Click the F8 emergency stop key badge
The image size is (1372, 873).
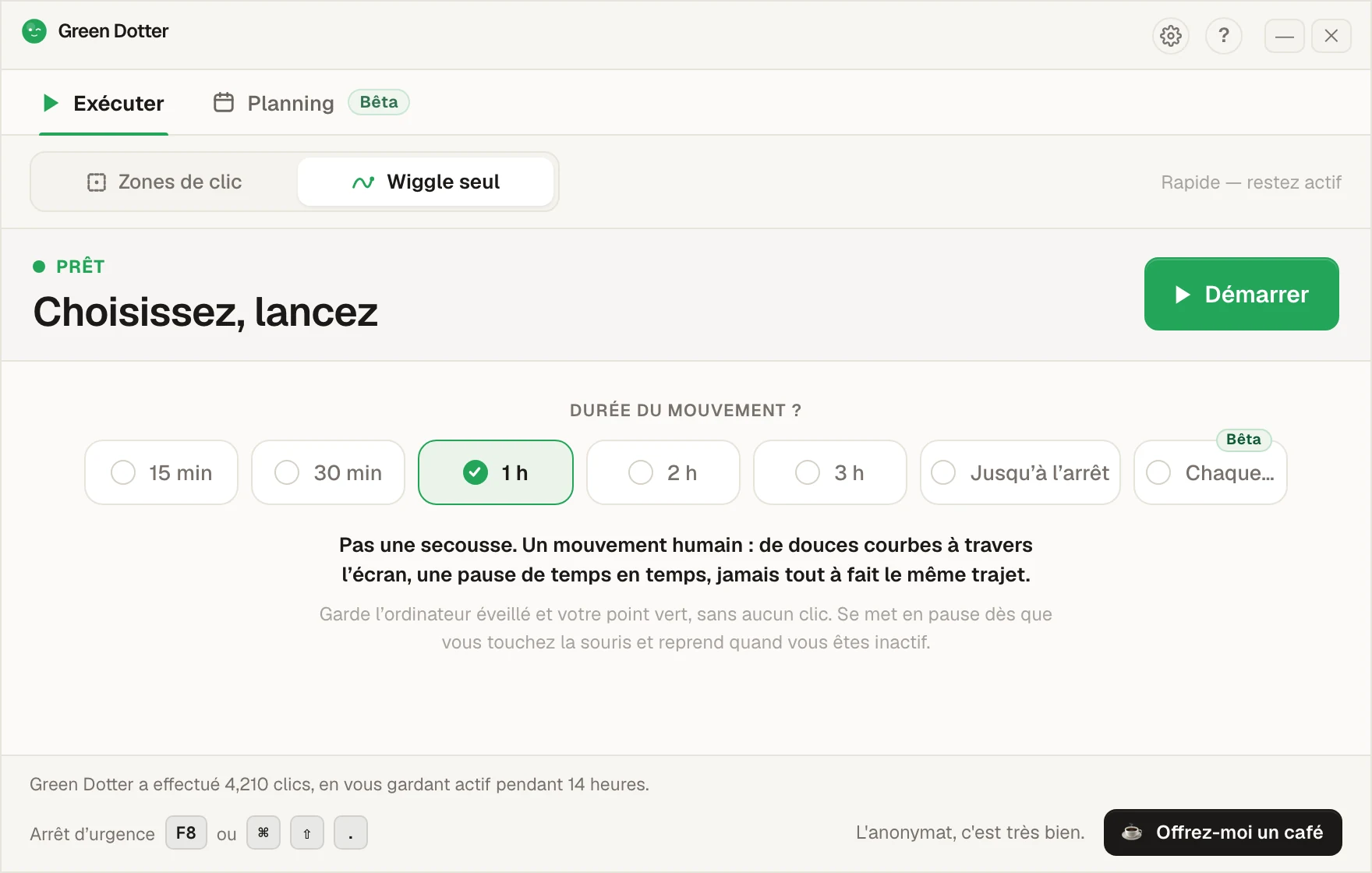[186, 832]
